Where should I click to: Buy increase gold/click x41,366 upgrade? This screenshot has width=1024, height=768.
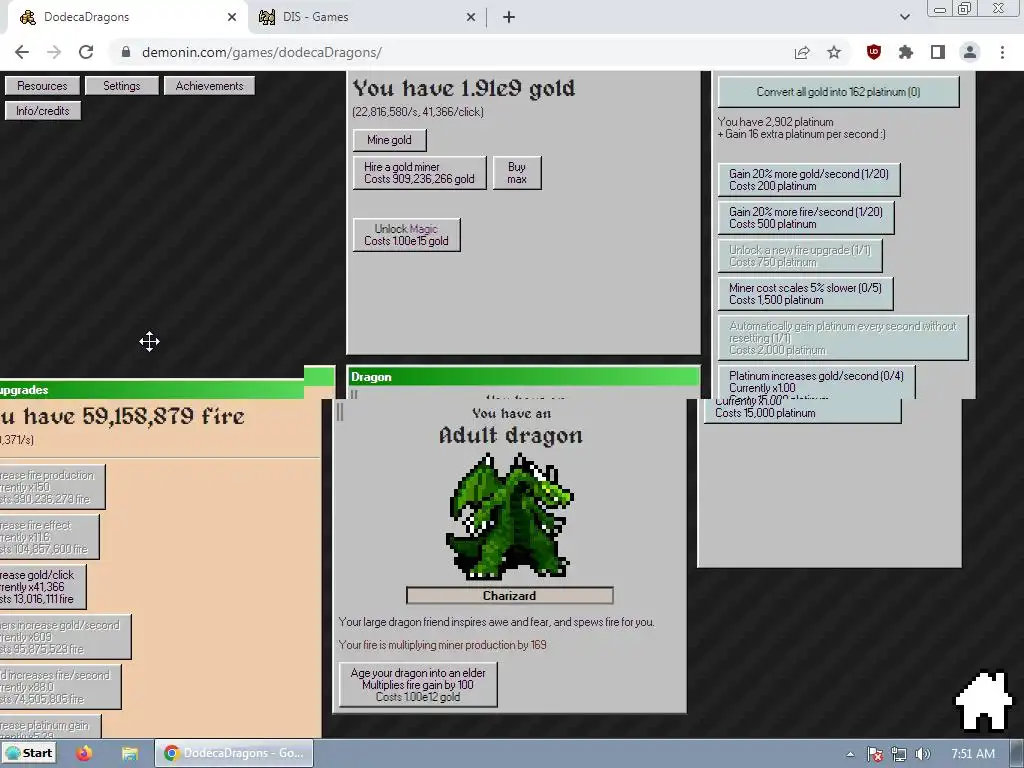point(42,586)
